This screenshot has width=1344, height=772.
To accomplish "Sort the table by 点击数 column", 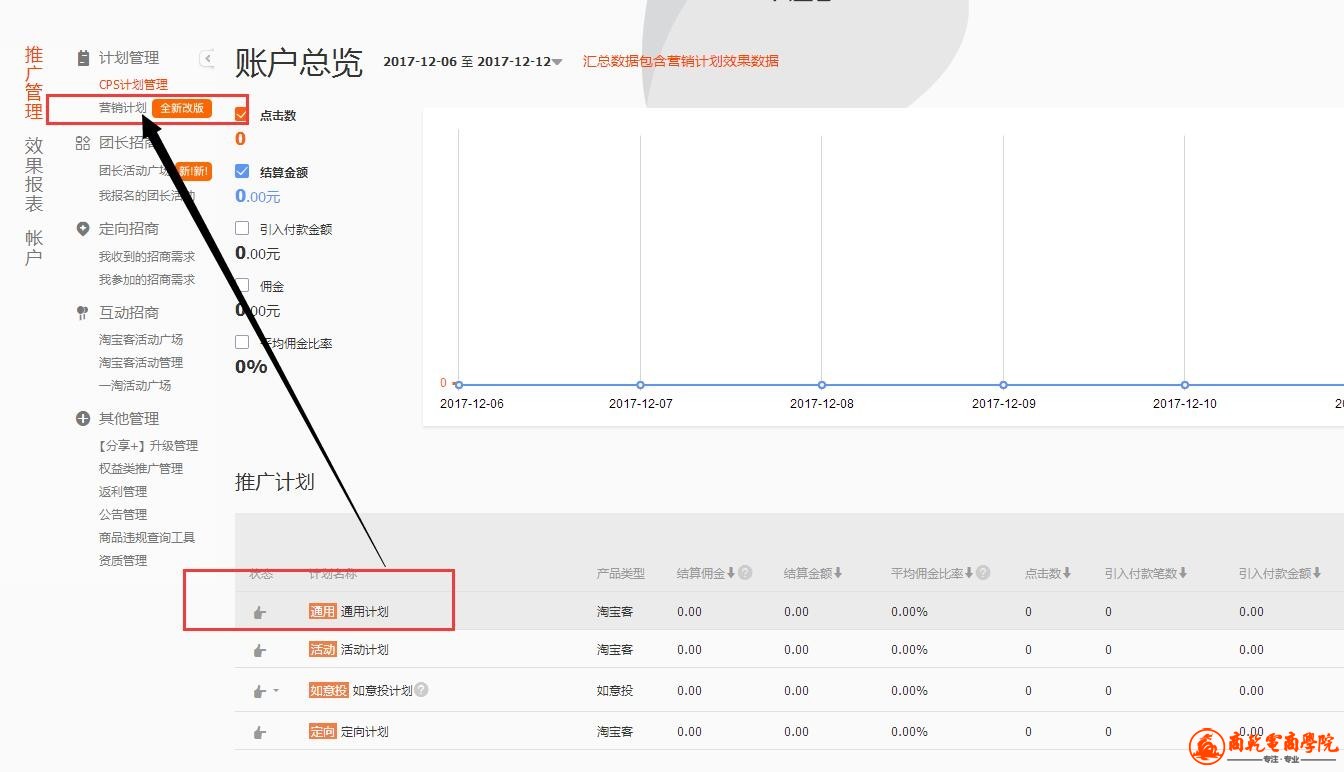I will pos(1066,573).
